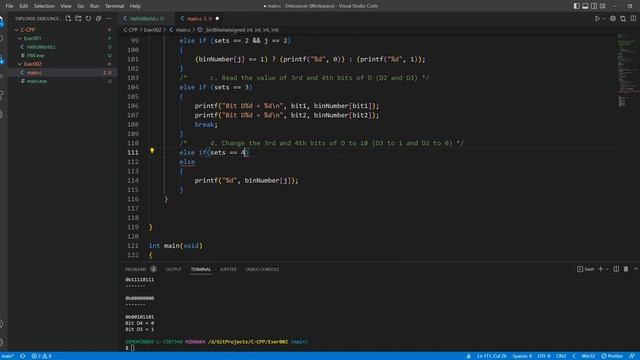Image resolution: width=640 pixels, height=360 pixels.
Task: Change Spaces: 4 indentation setting
Action: click(x=522, y=356)
